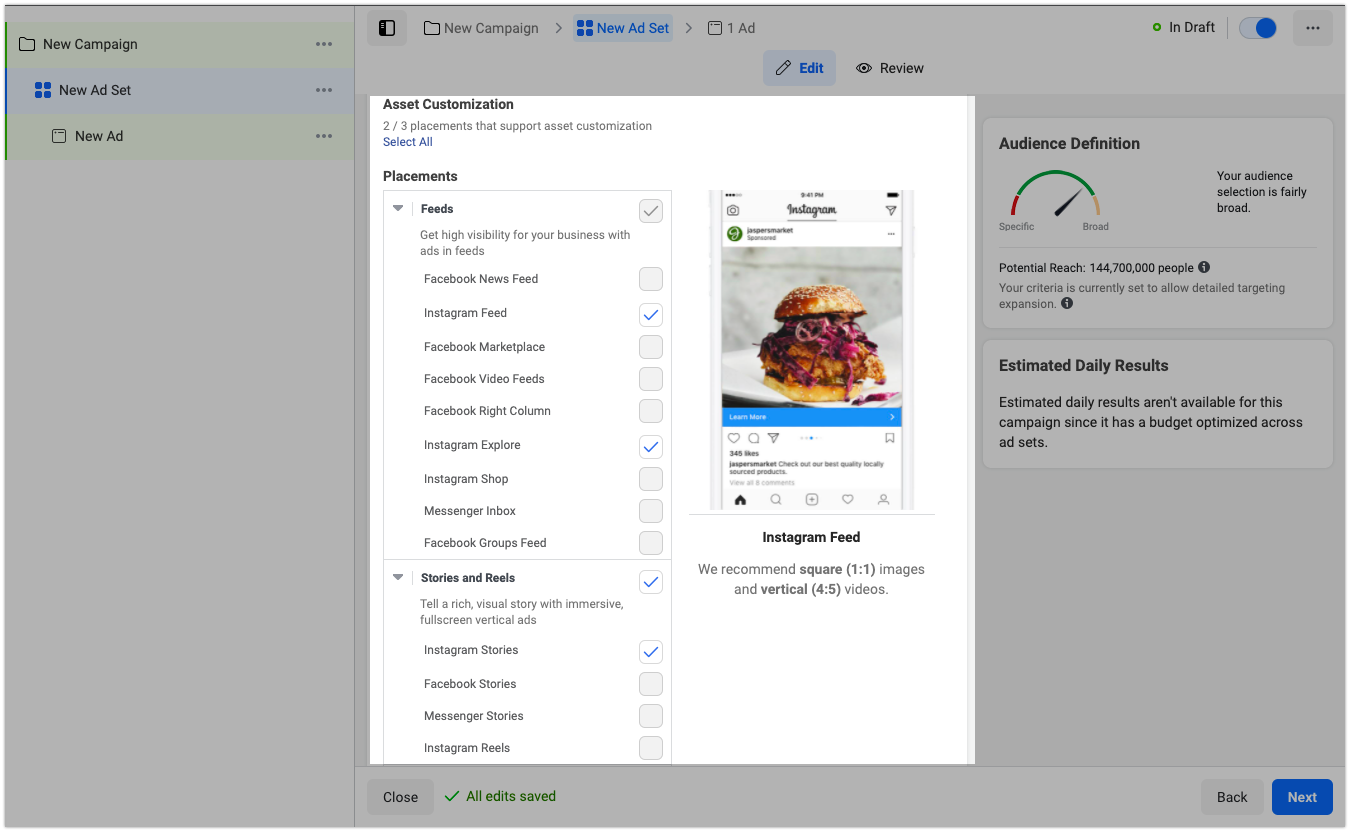
Task: Open the three-dot menu beside New Campaign
Action: pos(324,44)
